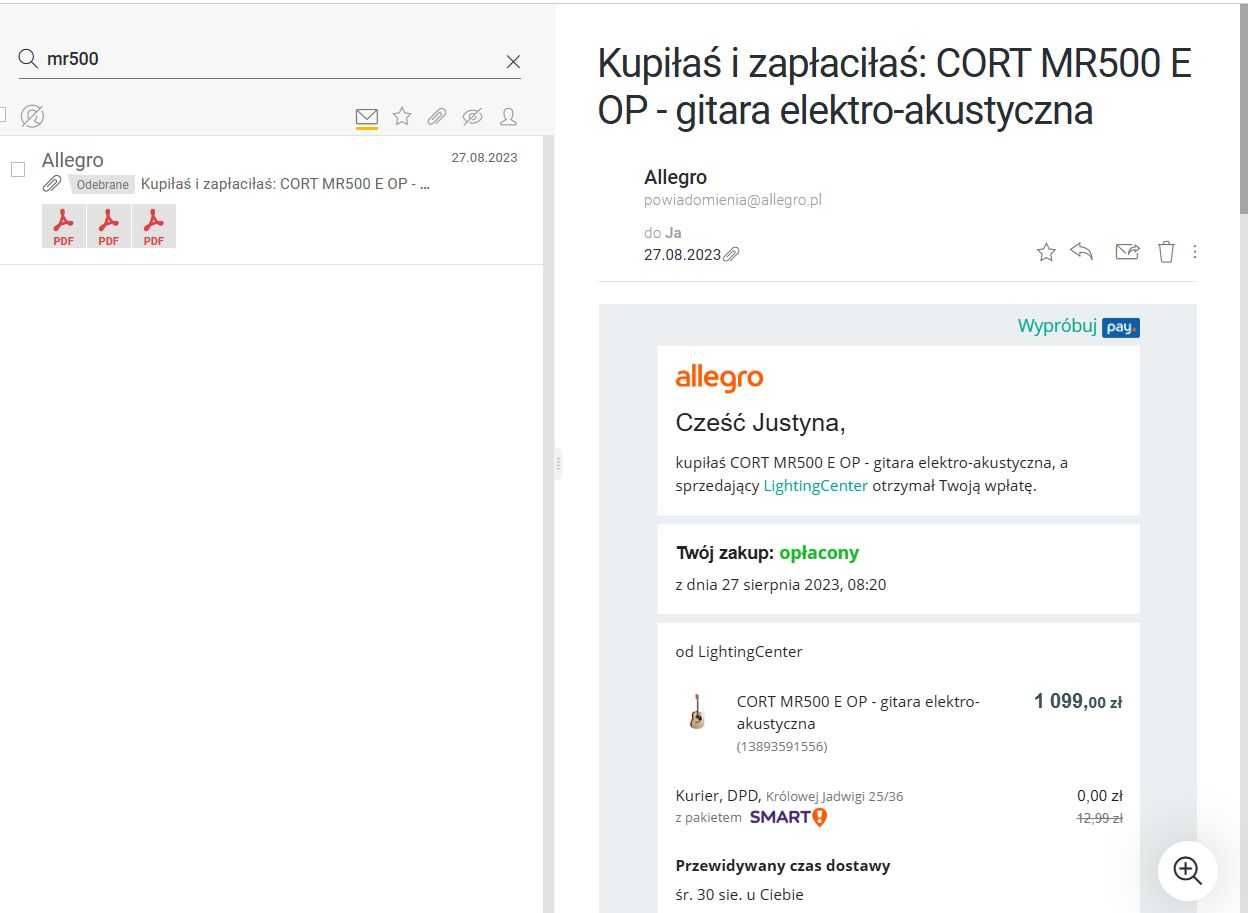
Task: Toggle the crossed-out circle filter icon
Action: click(x=32, y=116)
